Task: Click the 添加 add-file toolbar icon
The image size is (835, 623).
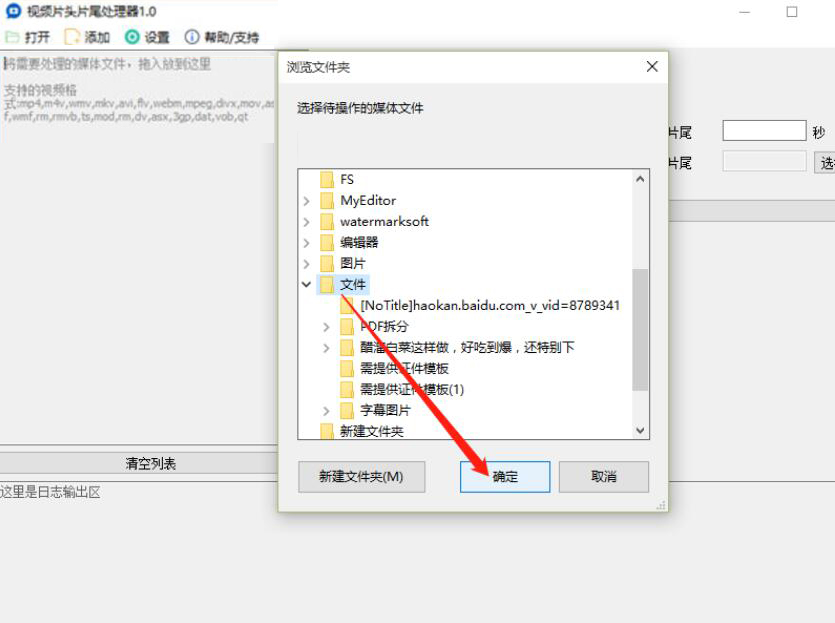Action: [71, 37]
